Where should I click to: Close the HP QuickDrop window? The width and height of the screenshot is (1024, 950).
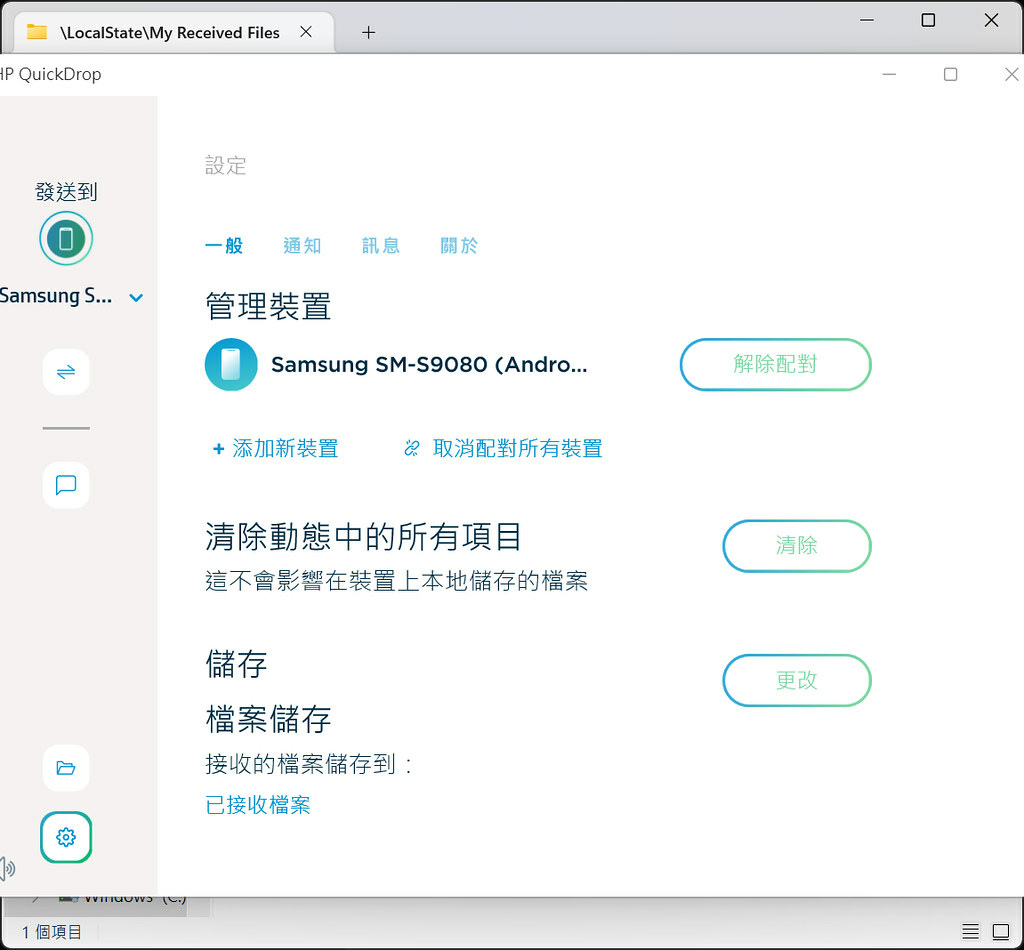[x=1012, y=74]
